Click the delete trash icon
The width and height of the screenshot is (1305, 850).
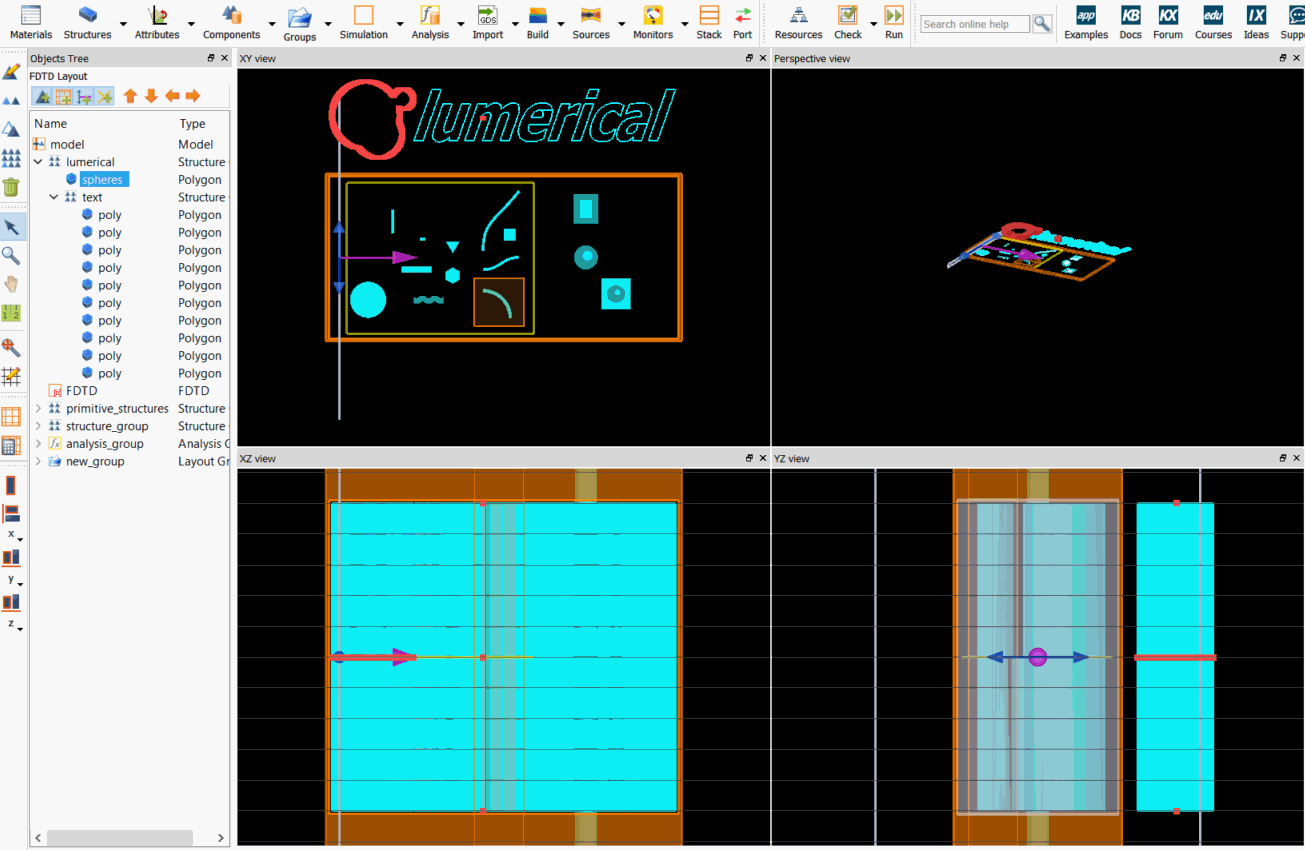coord(11,187)
